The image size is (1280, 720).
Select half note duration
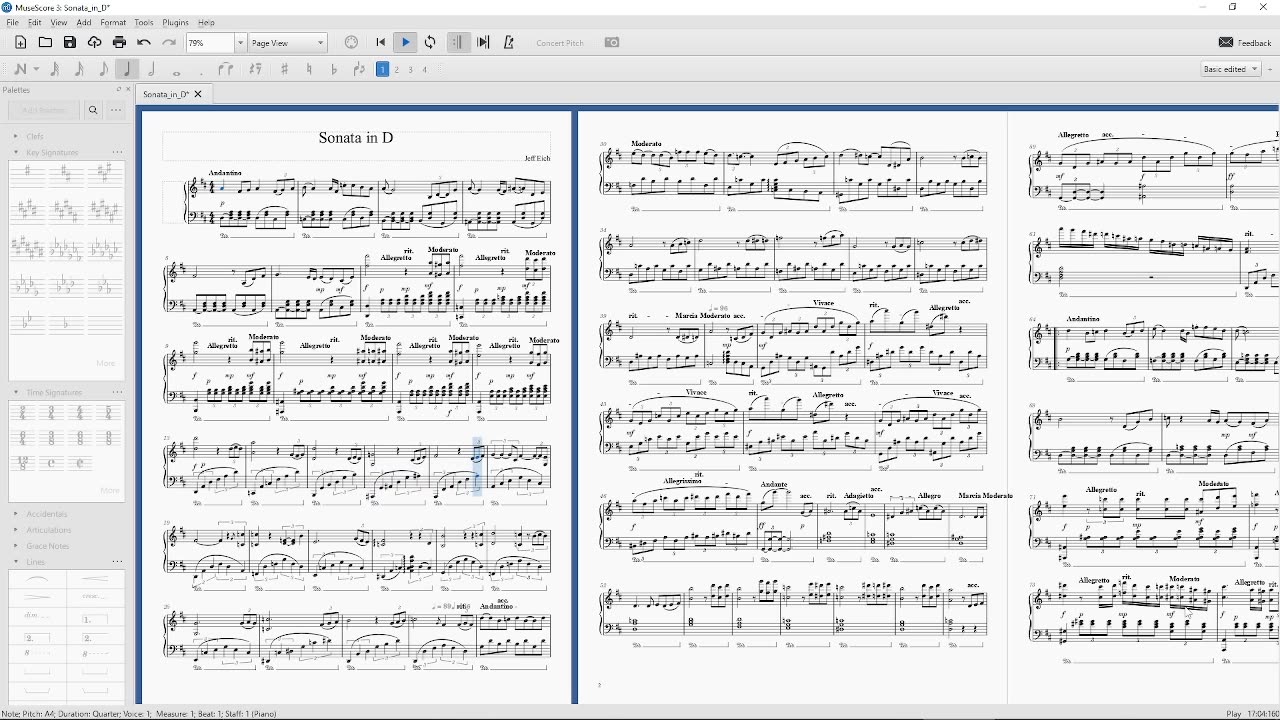[x=152, y=69]
